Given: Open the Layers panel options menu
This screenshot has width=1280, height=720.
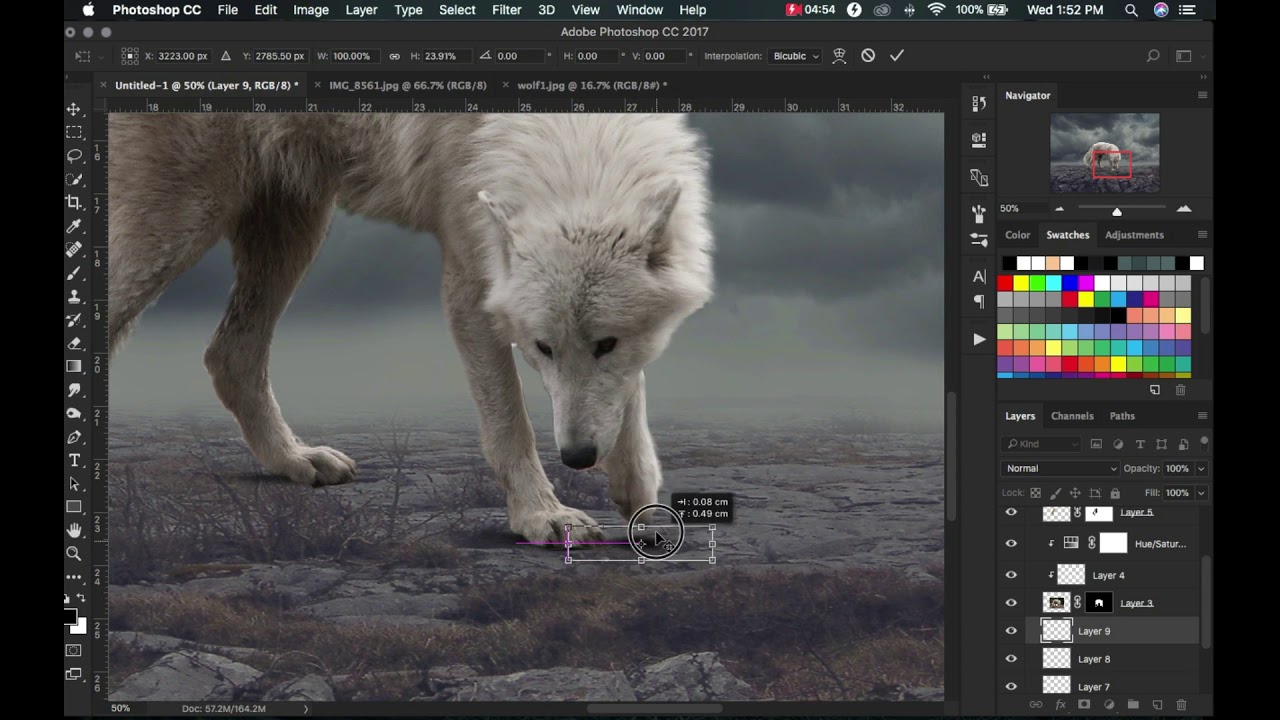Looking at the screenshot, I should pyautogui.click(x=1202, y=416).
